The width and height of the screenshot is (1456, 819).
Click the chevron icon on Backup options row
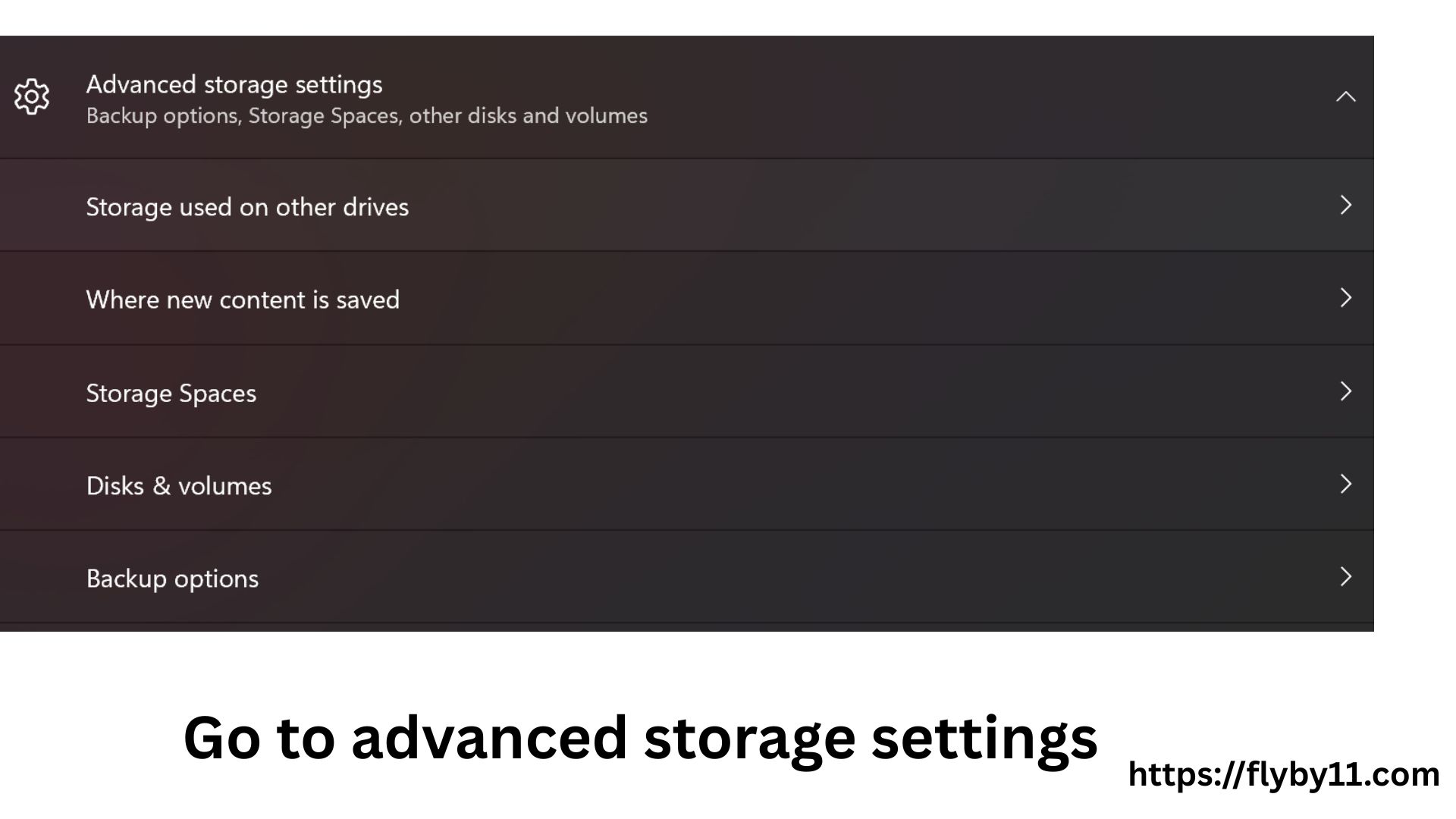pyautogui.click(x=1347, y=578)
